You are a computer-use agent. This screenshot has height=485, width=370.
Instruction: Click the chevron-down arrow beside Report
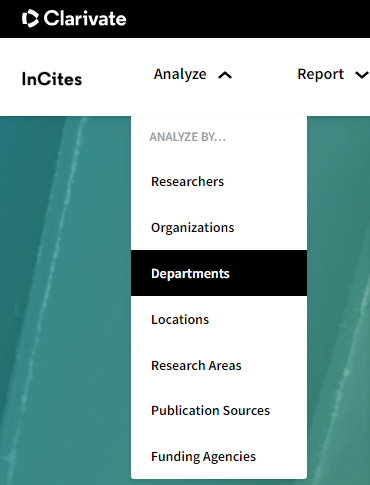pos(362,75)
